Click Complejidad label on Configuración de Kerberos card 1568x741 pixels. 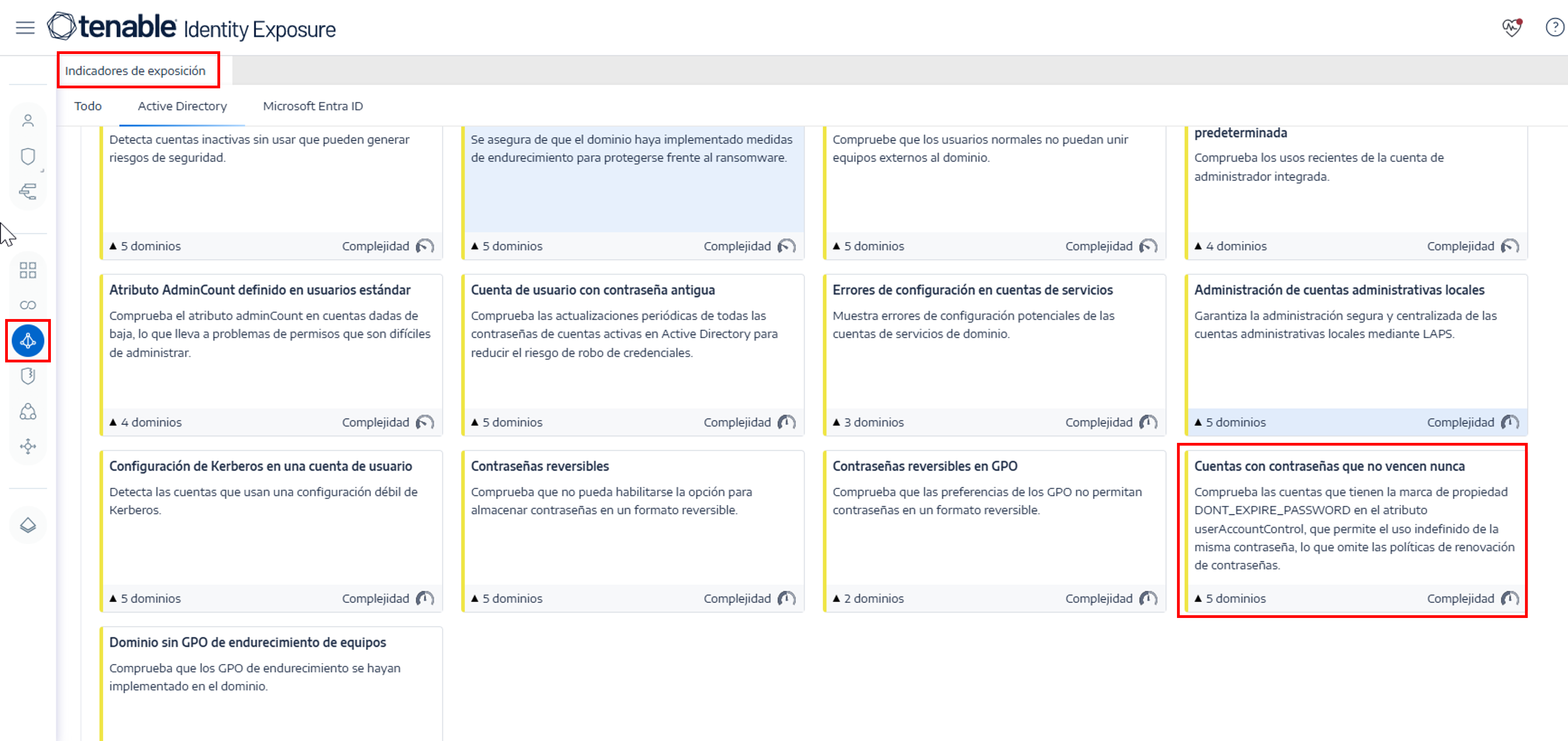(x=376, y=598)
